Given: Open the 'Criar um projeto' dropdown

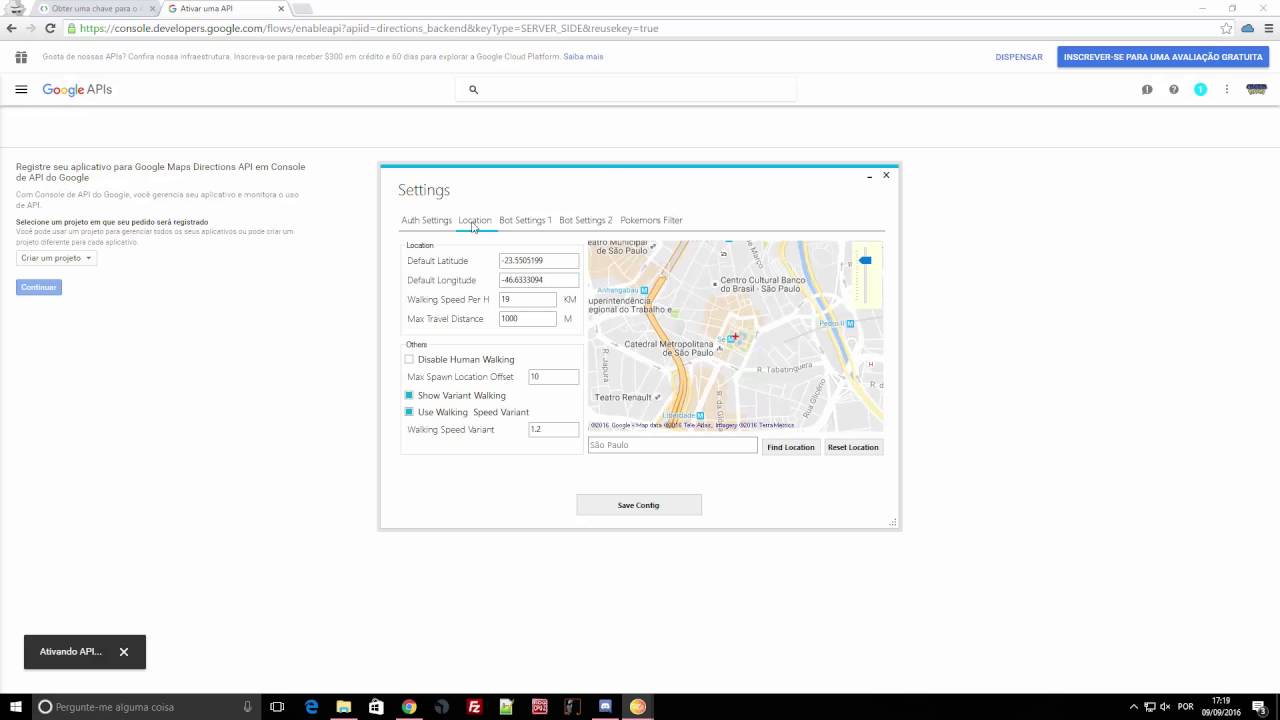Looking at the screenshot, I should pyautogui.click(x=56, y=258).
